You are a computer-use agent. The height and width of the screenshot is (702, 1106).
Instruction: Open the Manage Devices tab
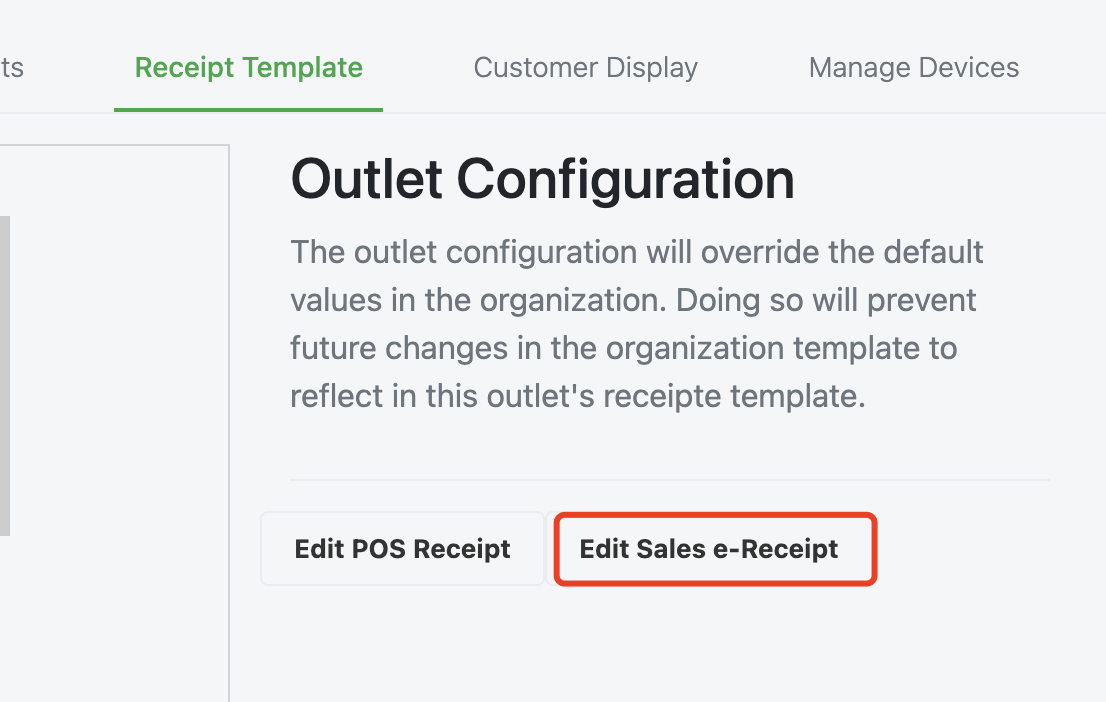[913, 68]
